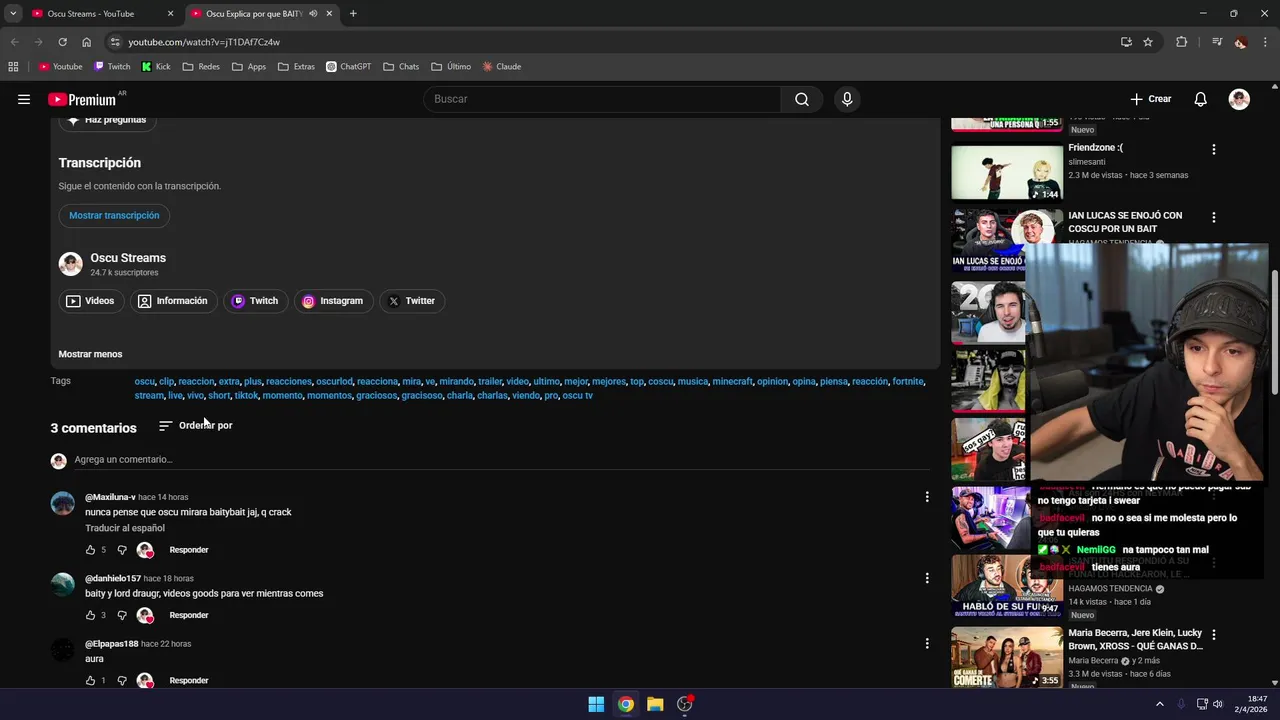Open File Explorer from the taskbar
Image resolution: width=1280 pixels, height=720 pixels.
point(655,704)
